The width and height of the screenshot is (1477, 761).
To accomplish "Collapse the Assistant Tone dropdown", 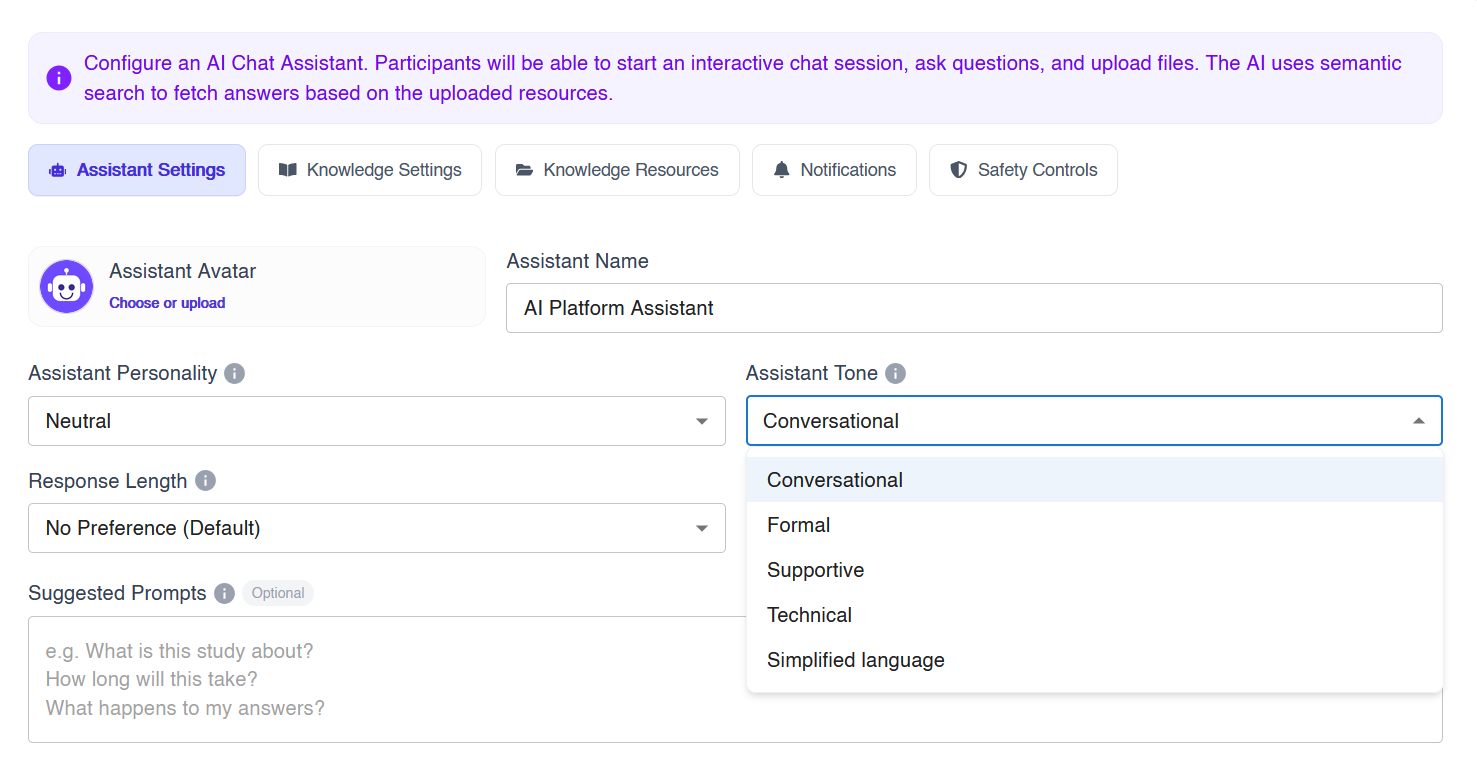I will click(1094, 421).
